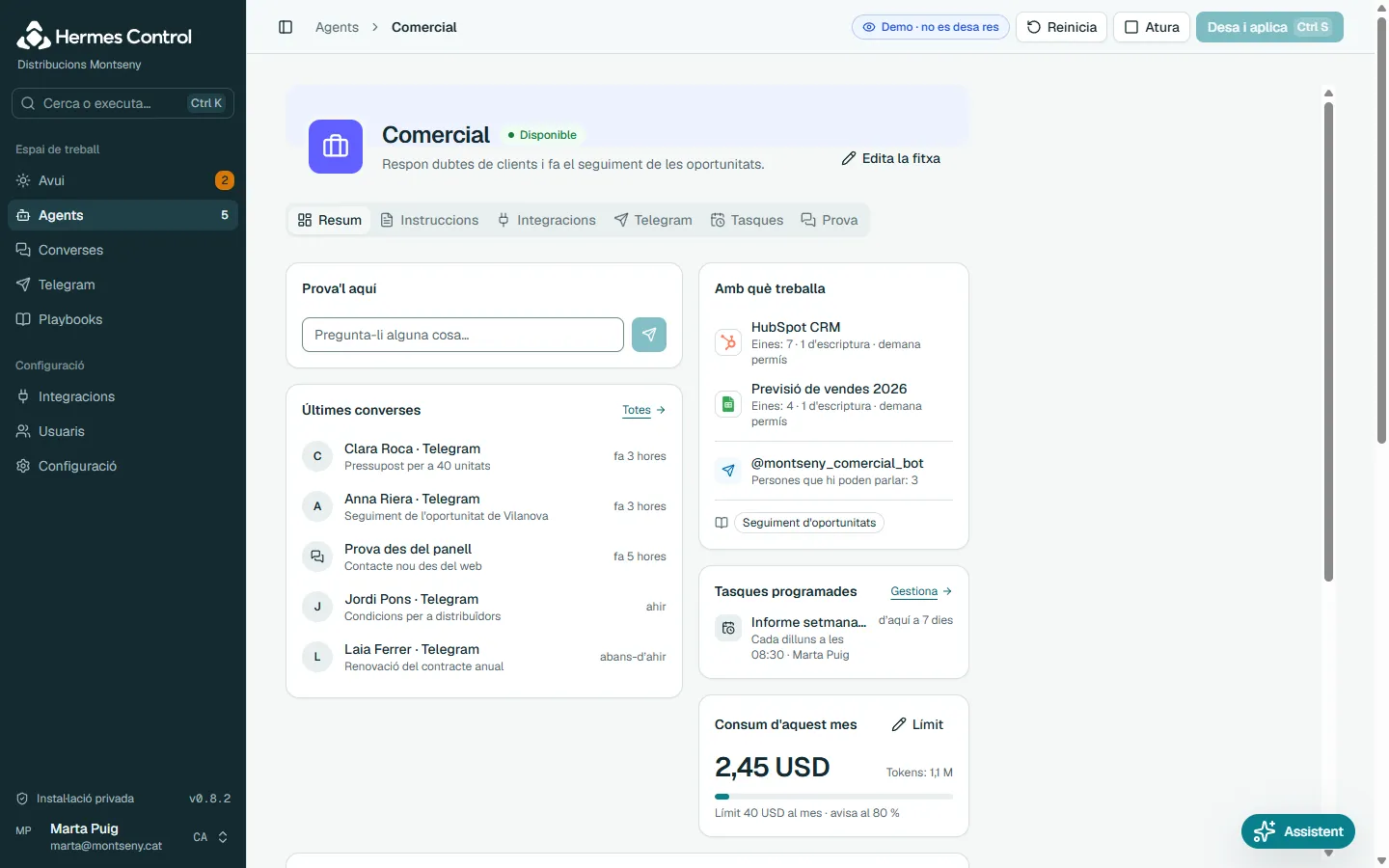This screenshot has width=1389, height=868.
Task: Send the test question with the paper-plane button
Action: click(x=649, y=335)
